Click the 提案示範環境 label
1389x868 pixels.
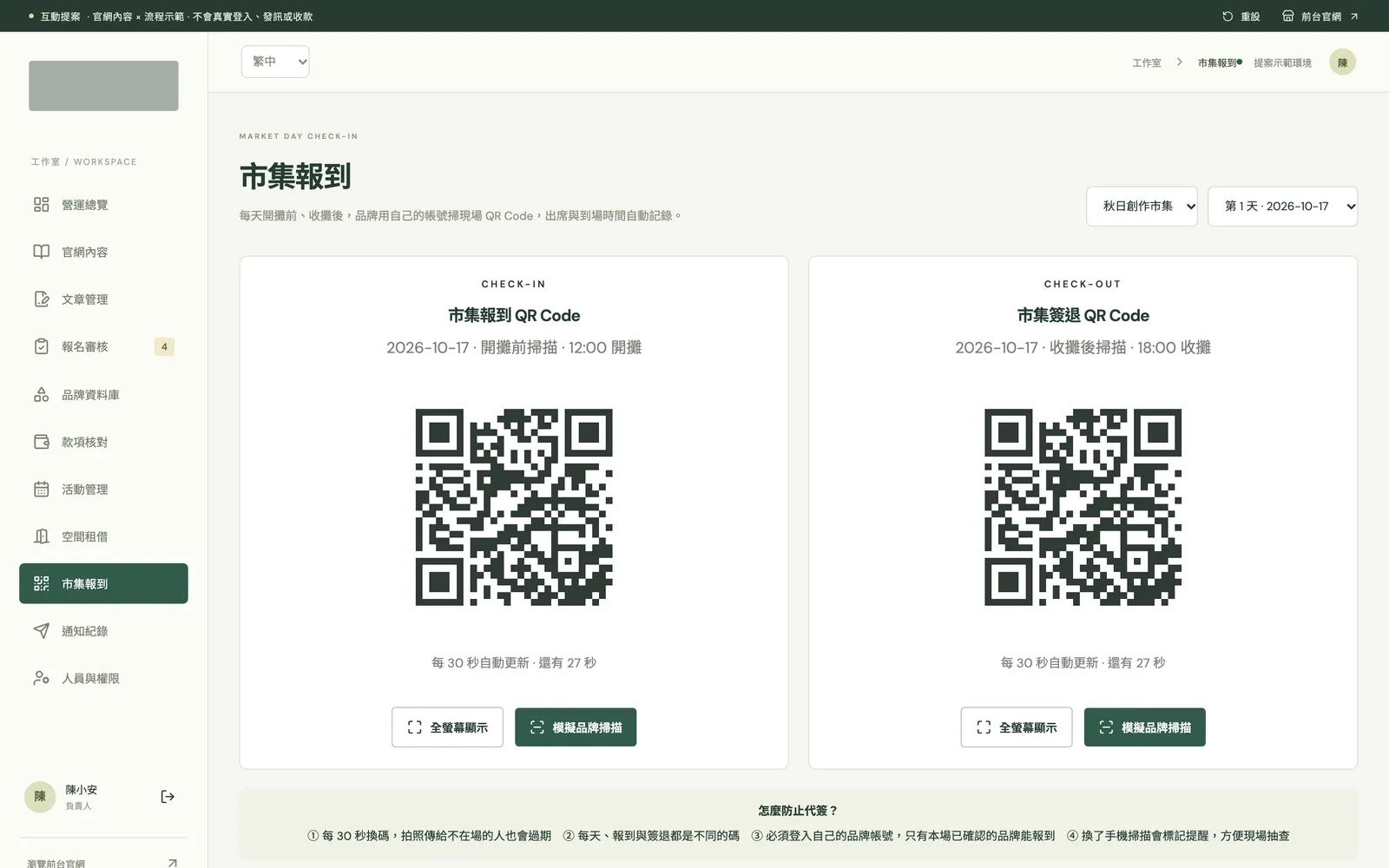[x=1282, y=62]
